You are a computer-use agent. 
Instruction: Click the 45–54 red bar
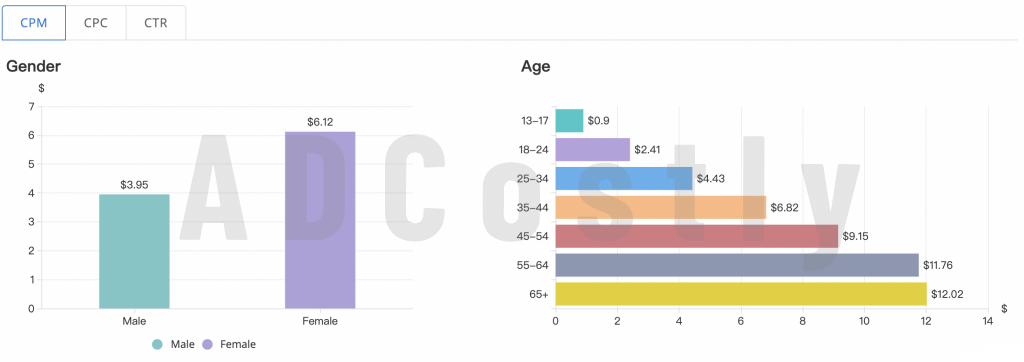697,237
